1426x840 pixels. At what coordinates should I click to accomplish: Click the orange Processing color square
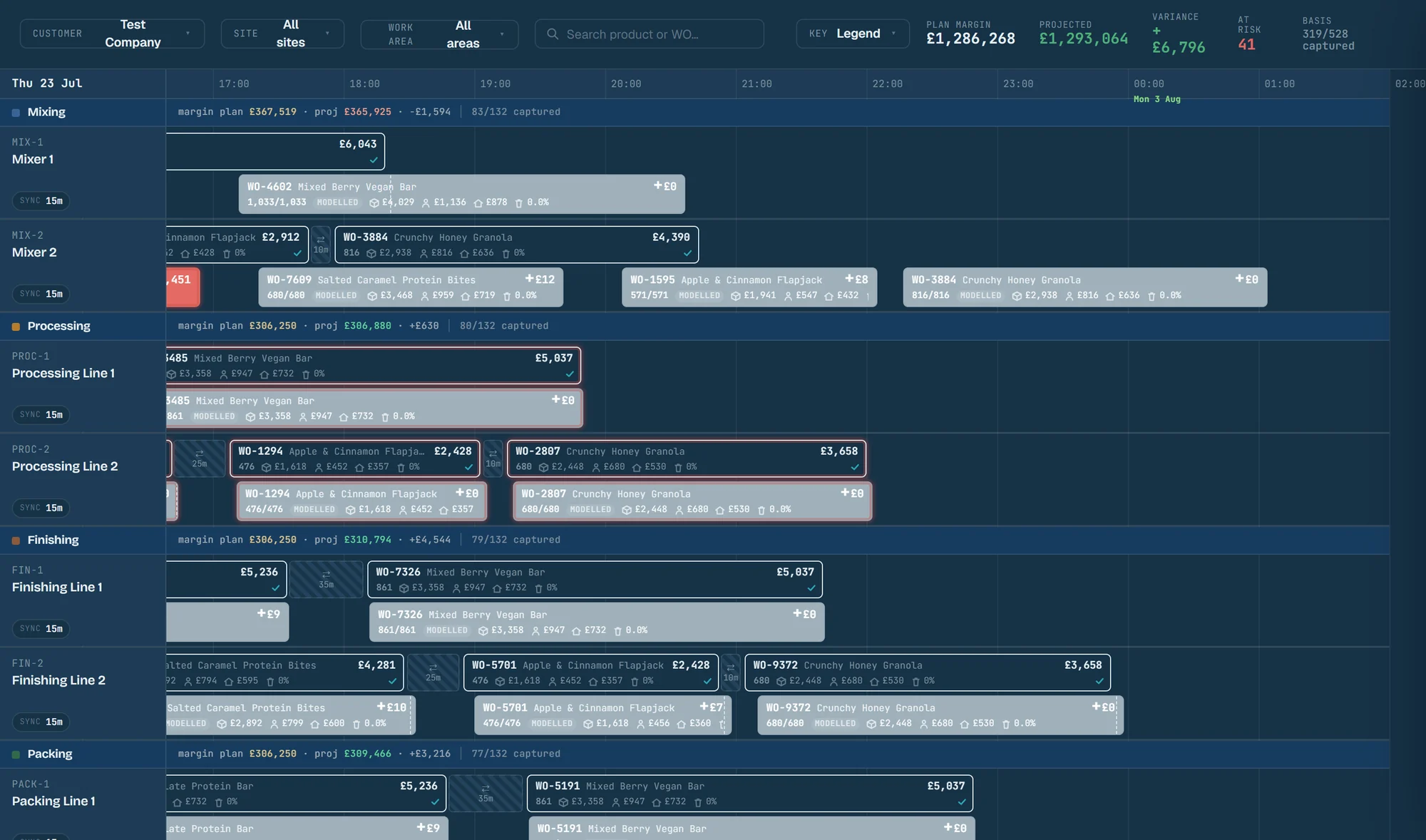[16, 327]
